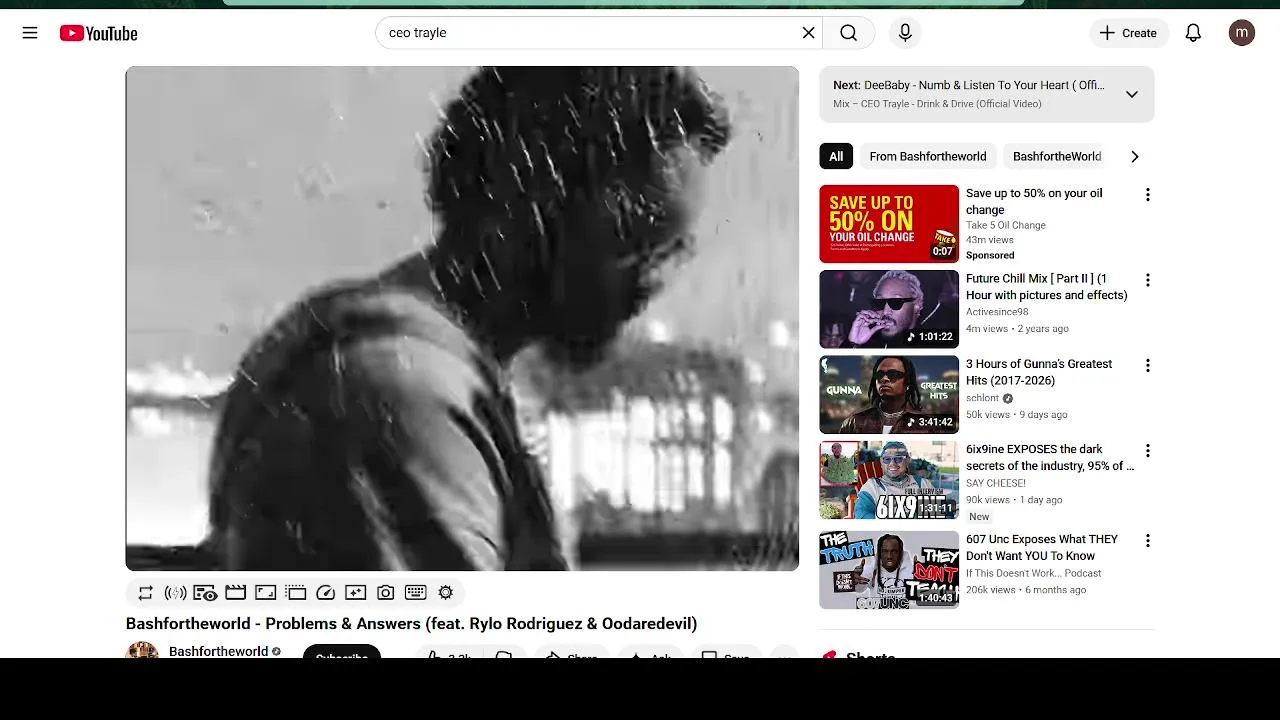The image size is (1280, 720).
Task: Click the Create button
Action: pos(1129,33)
